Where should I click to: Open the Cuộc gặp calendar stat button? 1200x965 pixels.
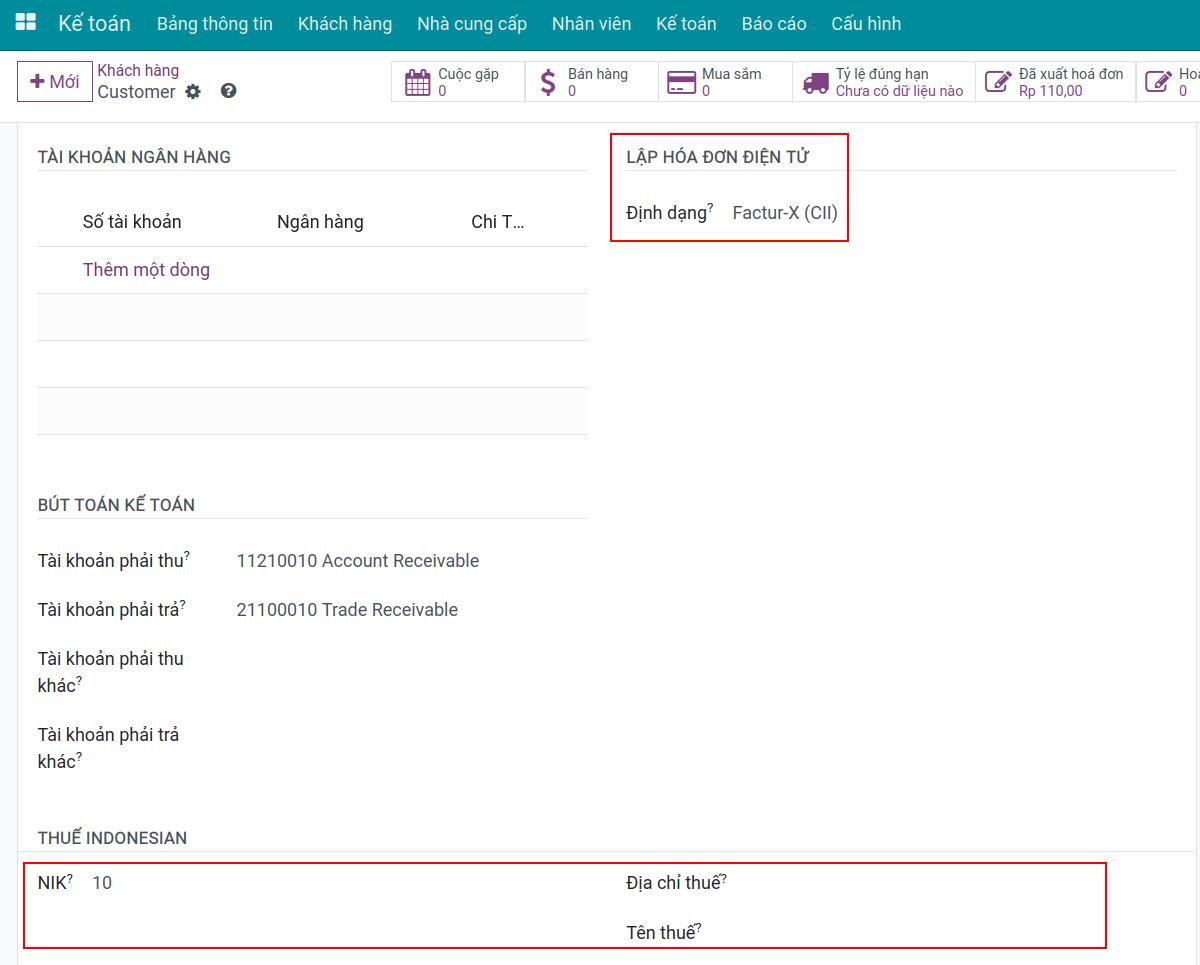tap(458, 82)
